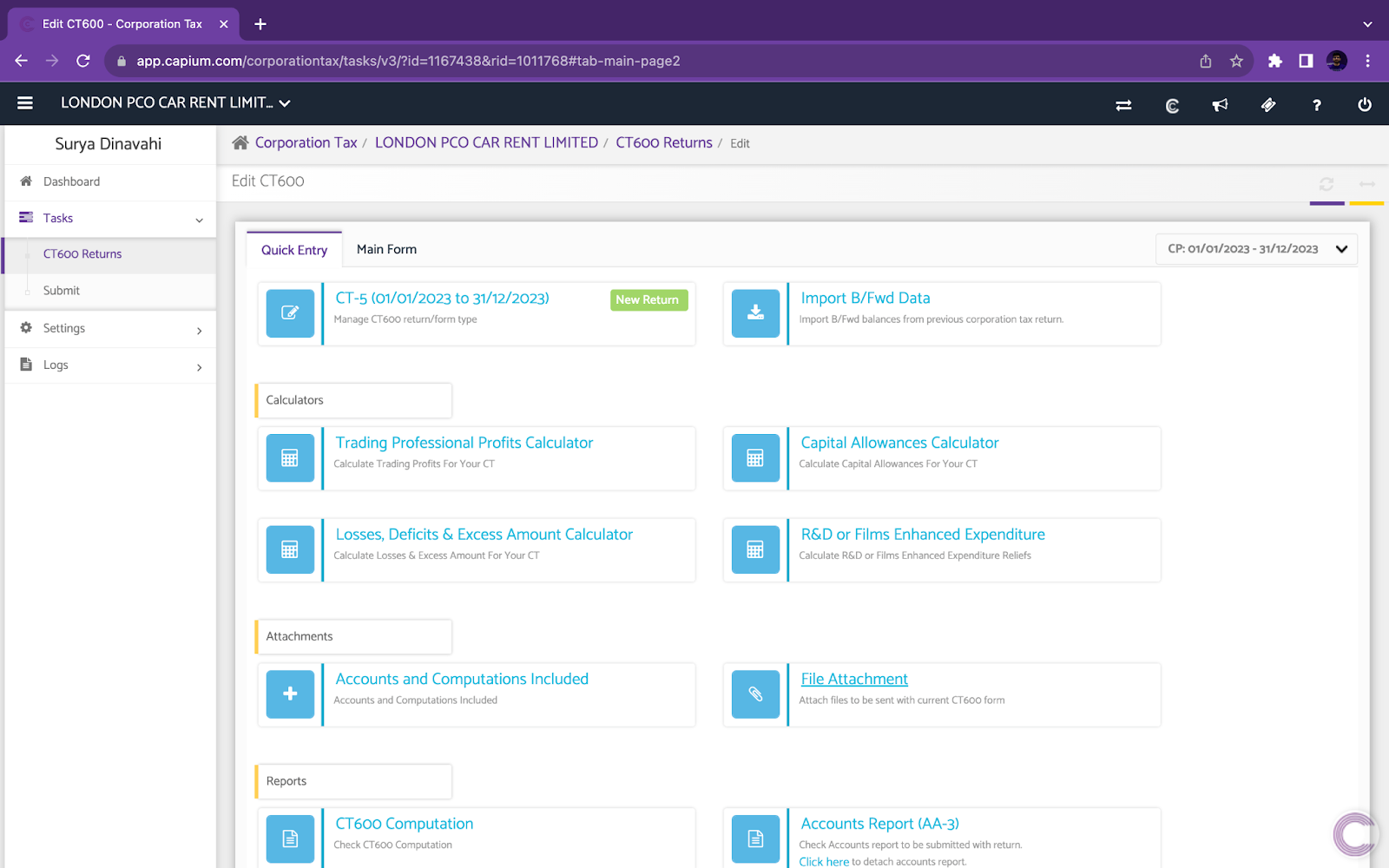1389x868 pixels.
Task: Click the download icon for Import B/Fwd Data
Action: pyautogui.click(x=755, y=313)
